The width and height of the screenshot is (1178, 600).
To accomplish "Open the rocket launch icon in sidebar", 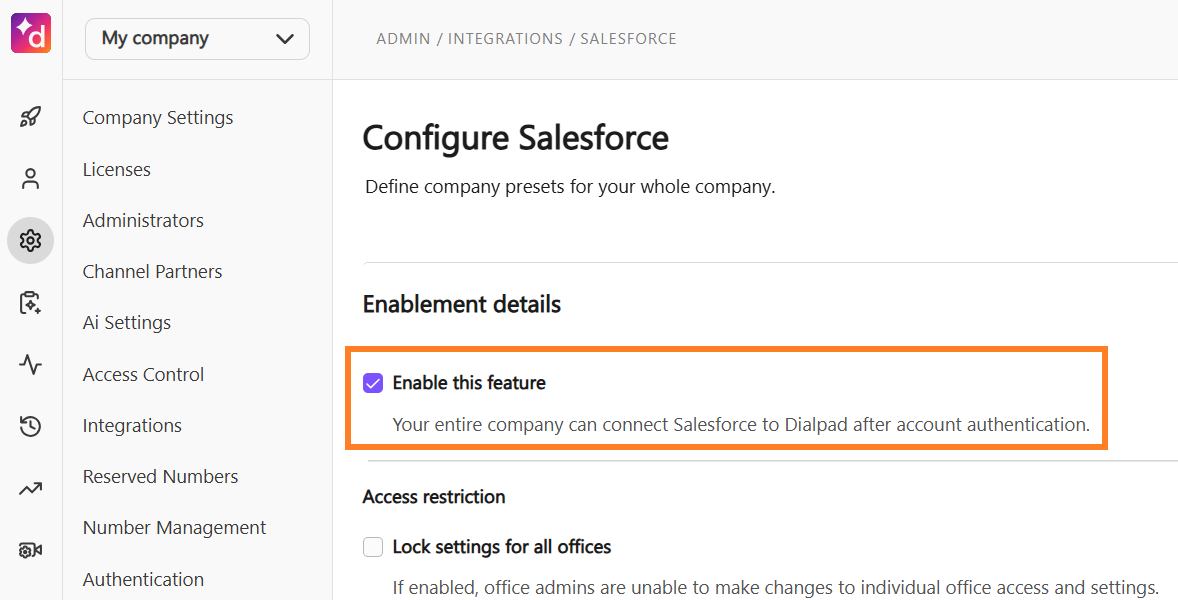I will [30, 116].
